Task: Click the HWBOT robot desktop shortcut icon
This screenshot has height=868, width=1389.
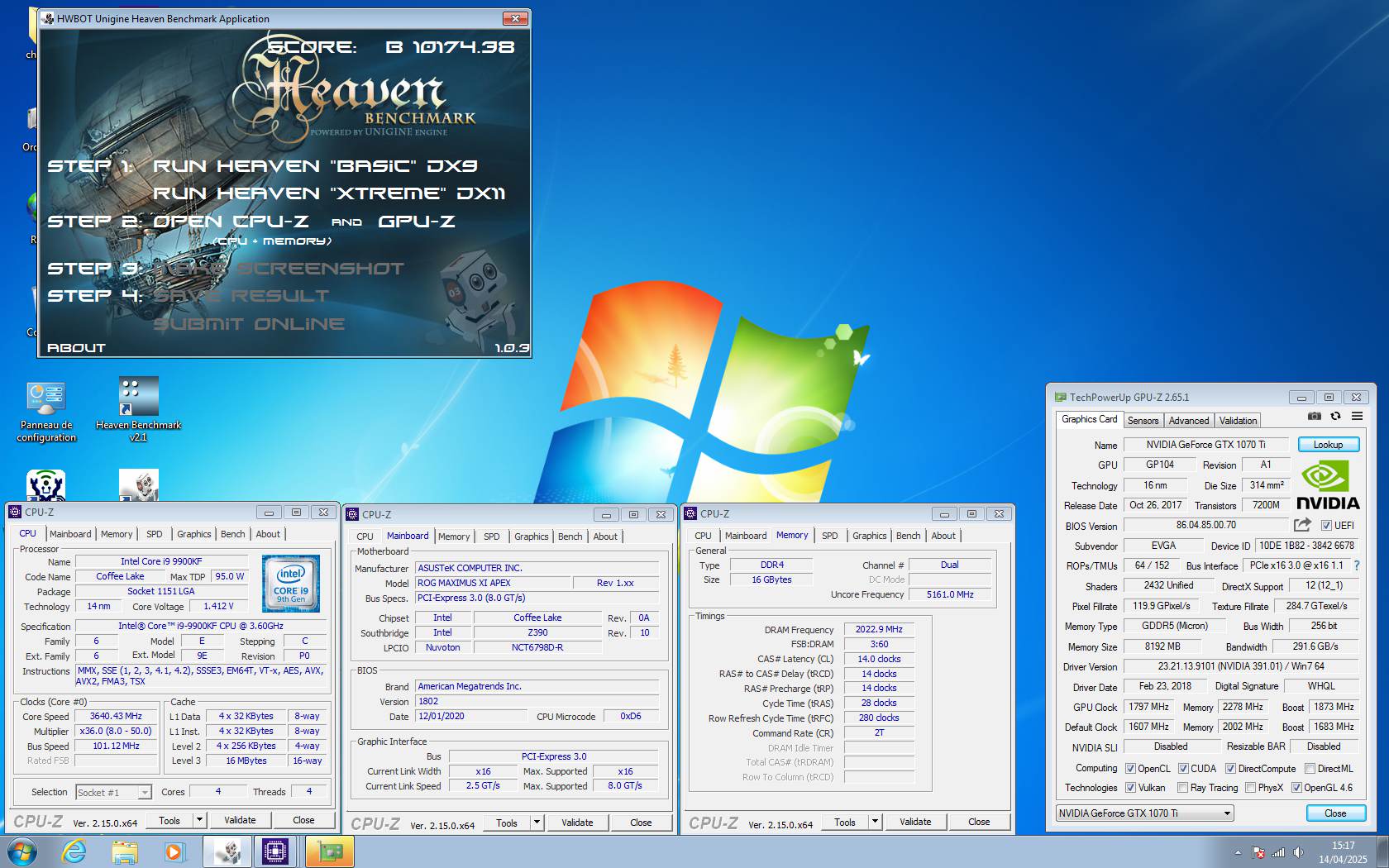Action: tap(139, 486)
